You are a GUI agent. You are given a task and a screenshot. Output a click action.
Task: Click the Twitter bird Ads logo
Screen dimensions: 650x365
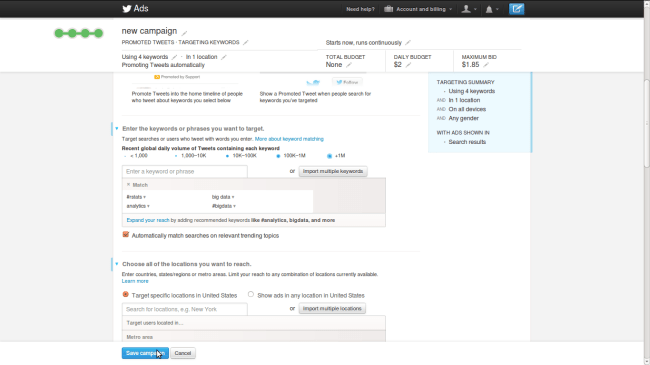tap(135, 9)
